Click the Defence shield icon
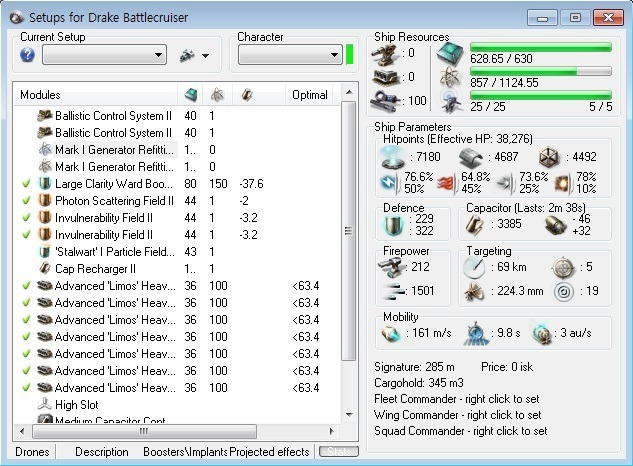This screenshot has width=633, height=466. (x=394, y=225)
